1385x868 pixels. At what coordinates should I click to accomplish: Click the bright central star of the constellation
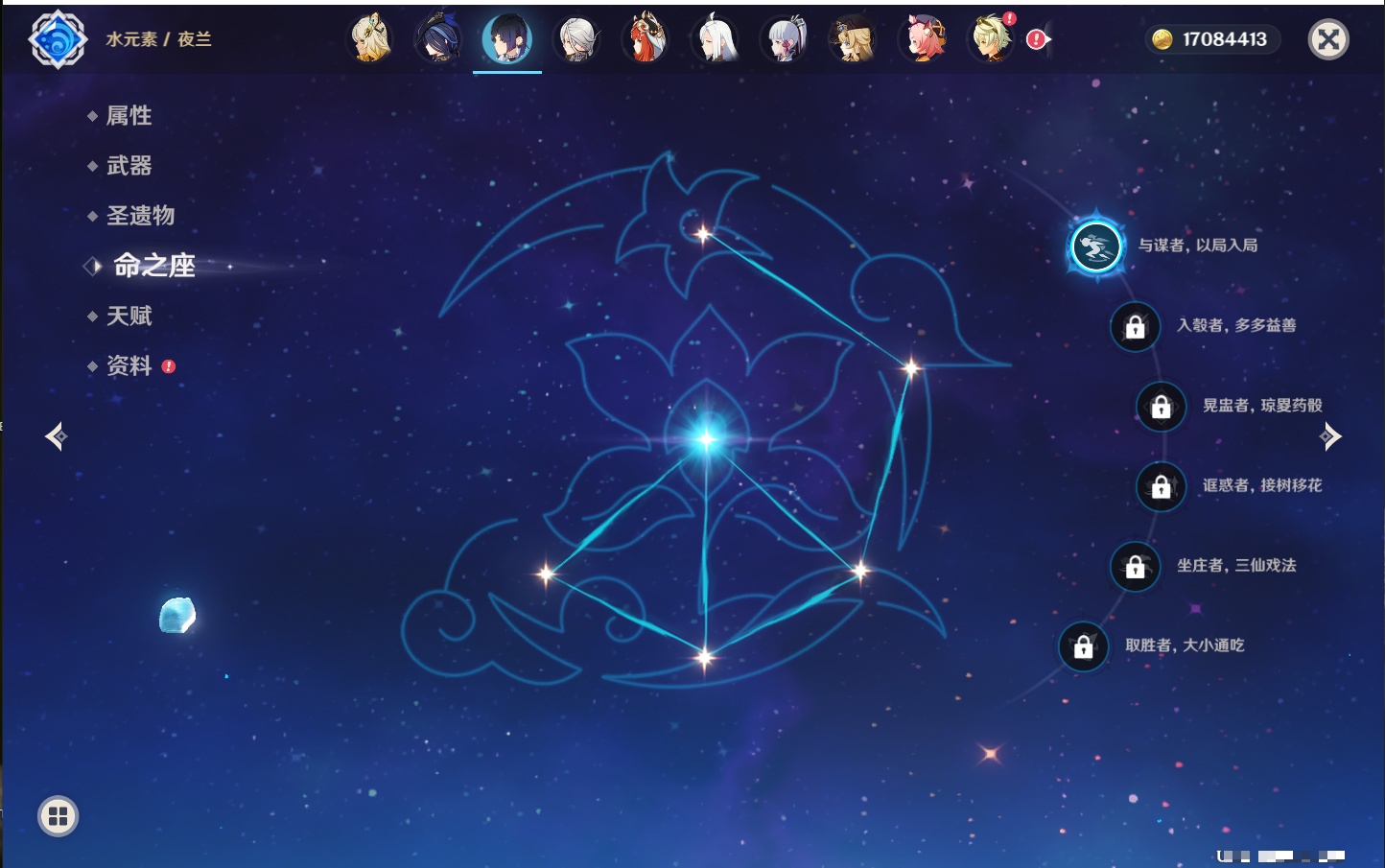(x=707, y=439)
